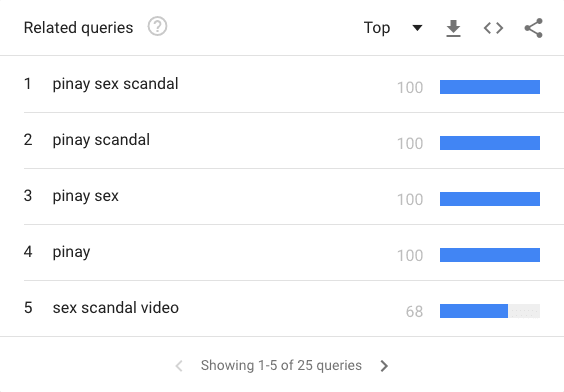Download the related queries as CSV

453,28
